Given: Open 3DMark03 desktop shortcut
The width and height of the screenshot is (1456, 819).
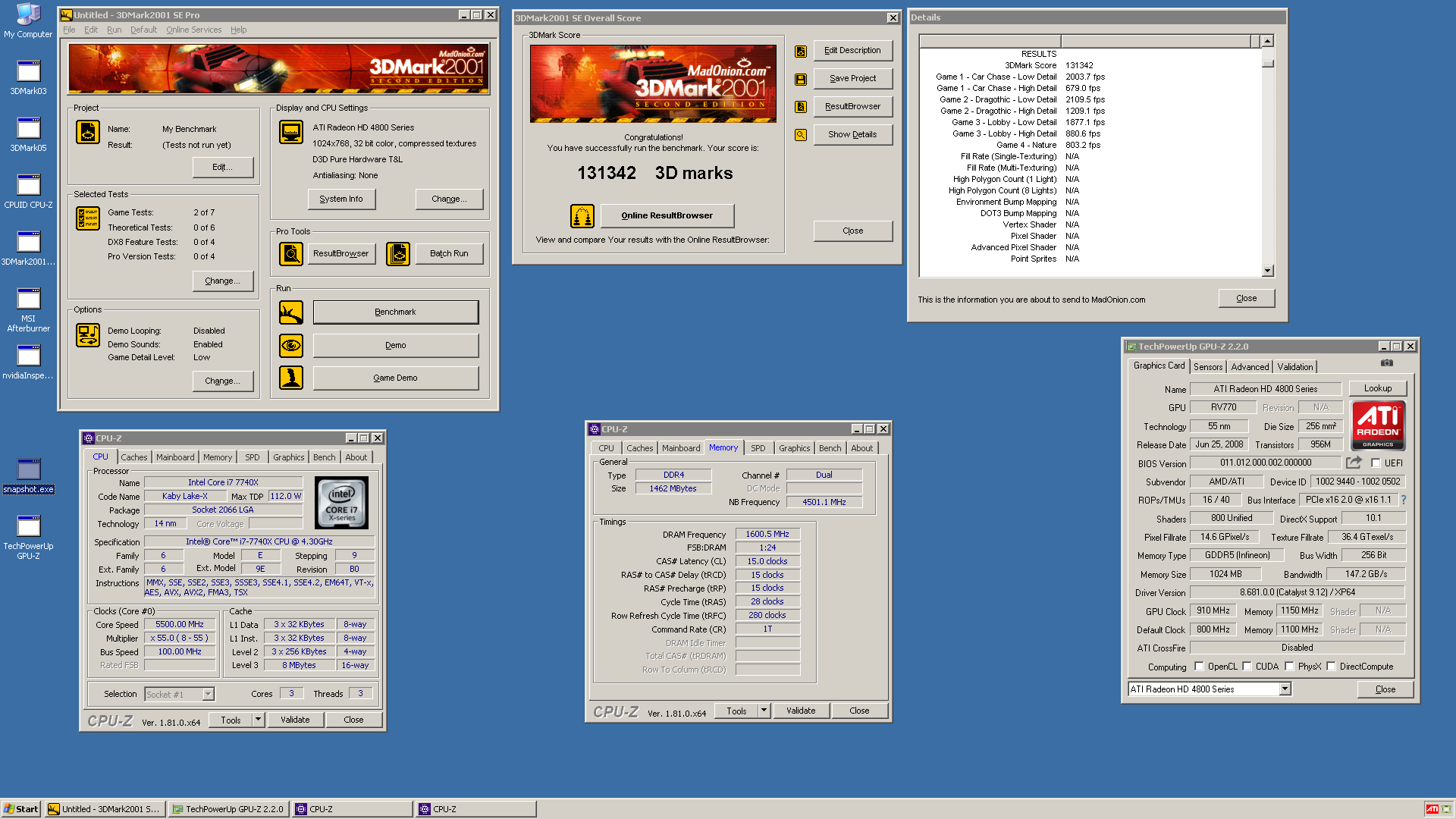Looking at the screenshot, I should point(28,77).
